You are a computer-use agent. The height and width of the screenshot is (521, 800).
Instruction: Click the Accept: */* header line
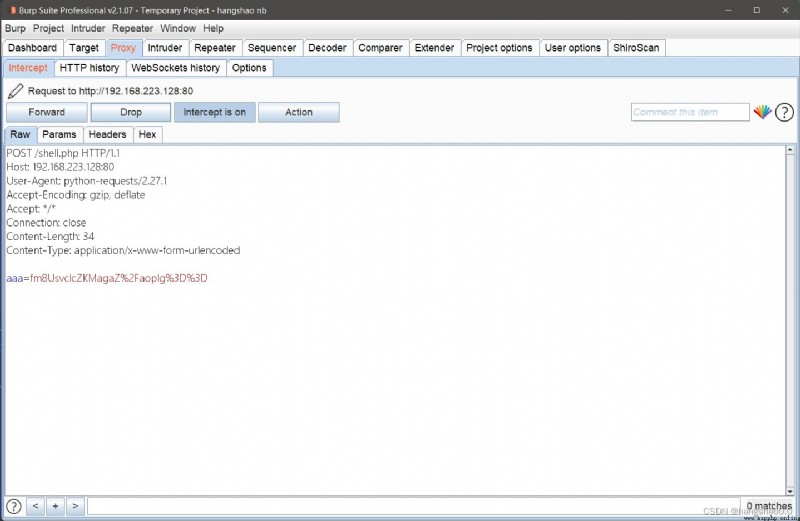pyautogui.click(x=31, y=209)
